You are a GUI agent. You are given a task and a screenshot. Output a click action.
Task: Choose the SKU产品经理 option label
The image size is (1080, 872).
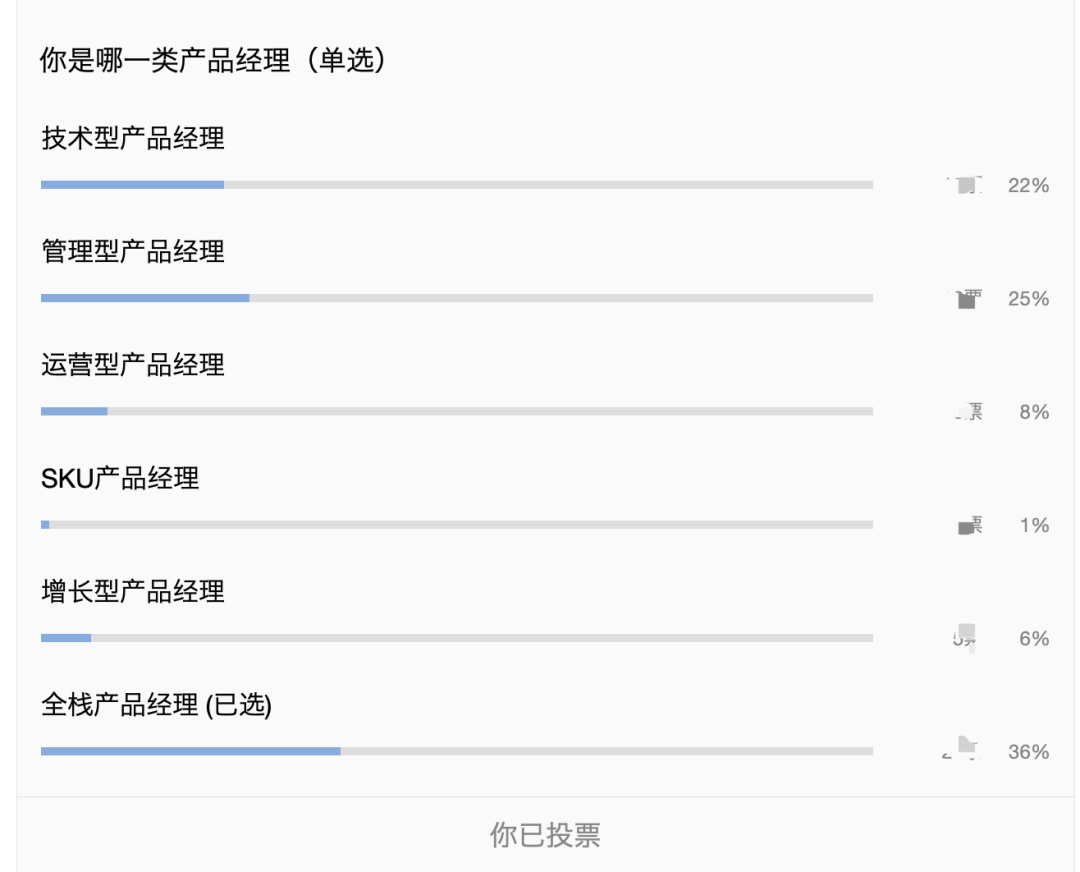point(120,478)
